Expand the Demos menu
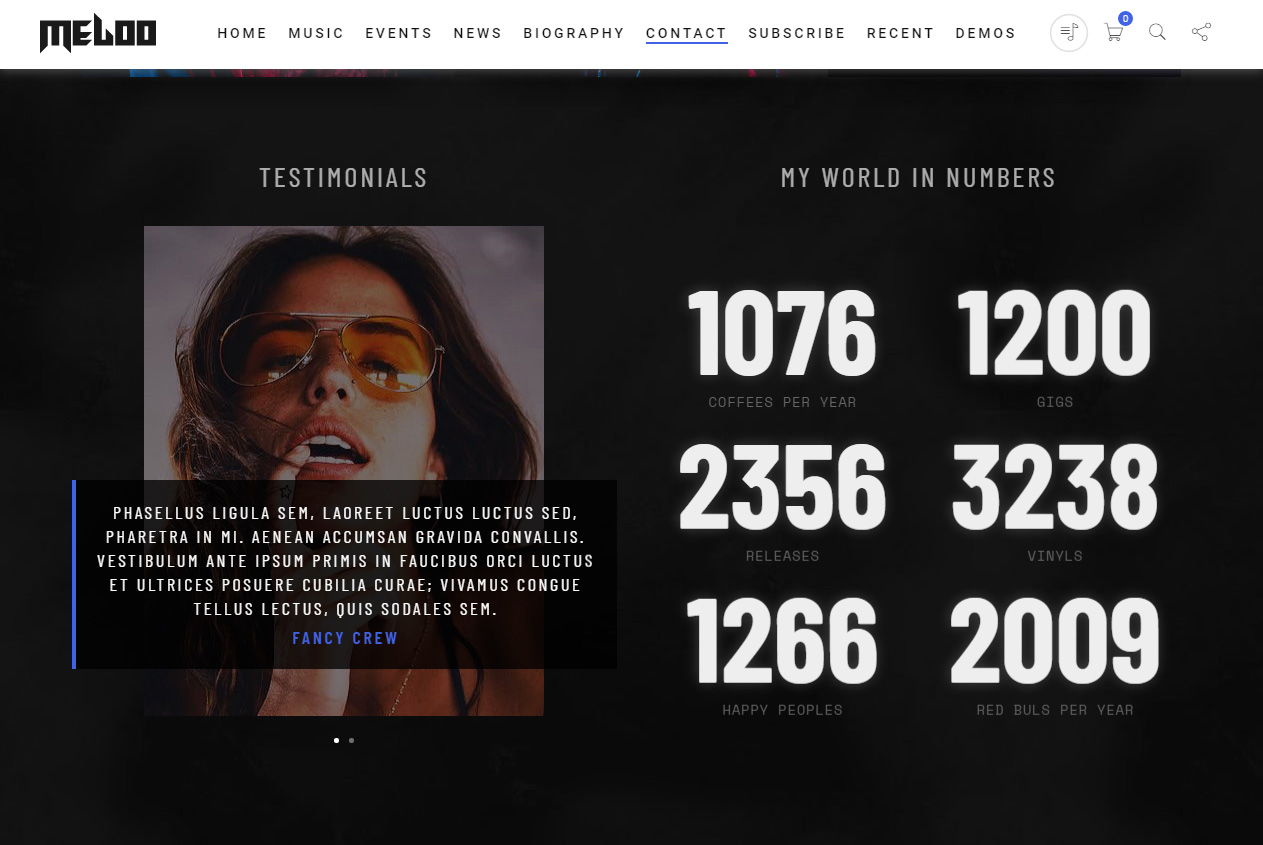The image size is (1263, 845). coord(985,33)
